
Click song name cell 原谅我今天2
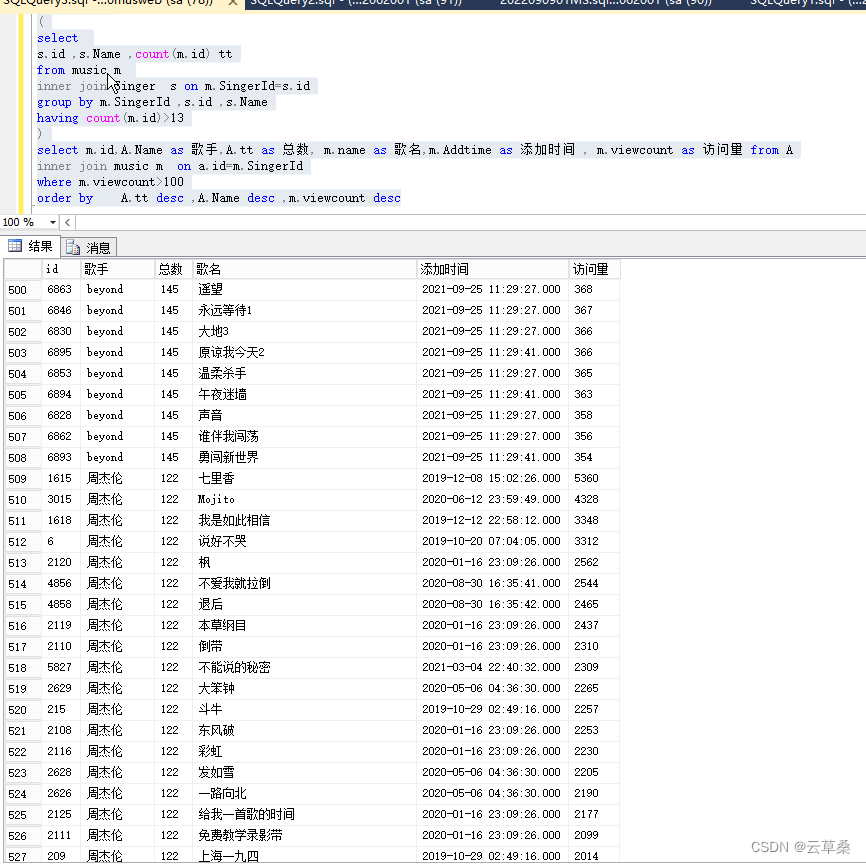tap(305, 352)
